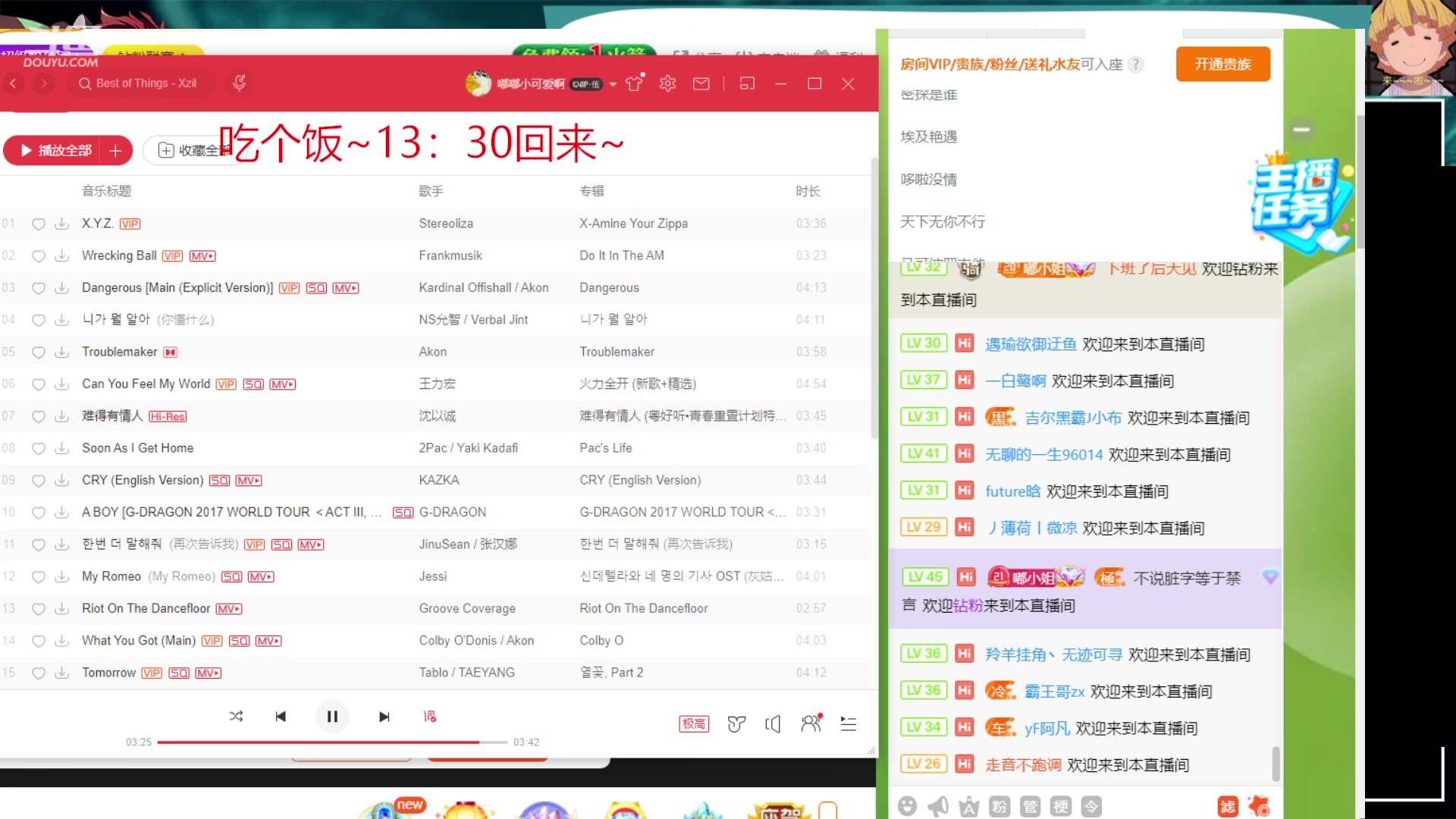Screen dimensions: 1456x819
Task: Sort by 音乐标题 column header
Action: tap(106, 191)
